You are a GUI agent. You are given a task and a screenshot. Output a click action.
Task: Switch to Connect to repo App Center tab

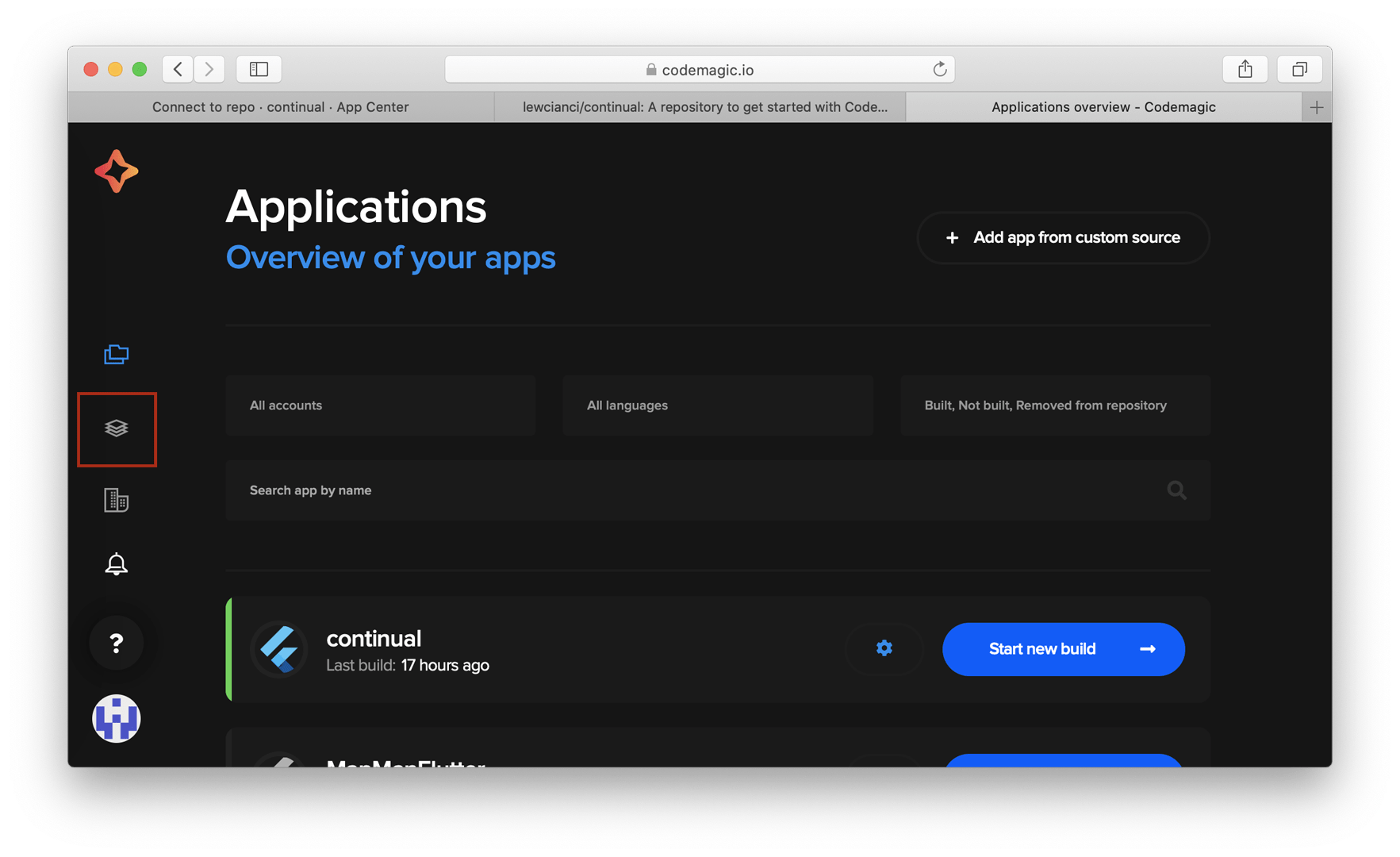point(281,107)
